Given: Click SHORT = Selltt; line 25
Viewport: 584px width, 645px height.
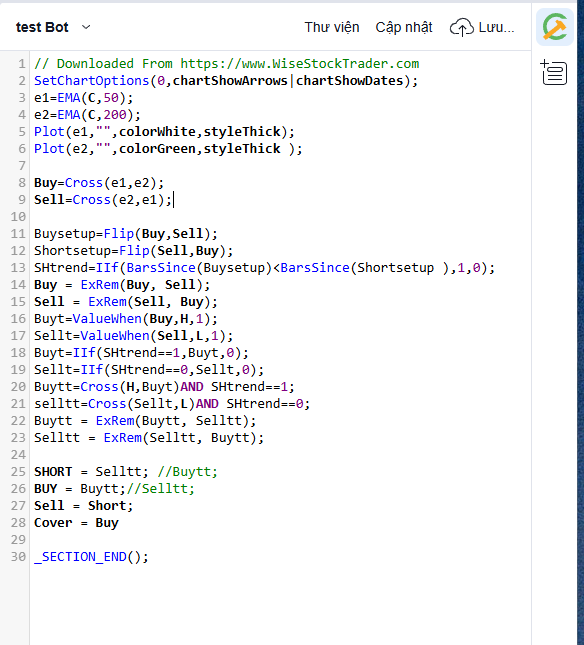Looking at the screenshot, I should [126, 471].
